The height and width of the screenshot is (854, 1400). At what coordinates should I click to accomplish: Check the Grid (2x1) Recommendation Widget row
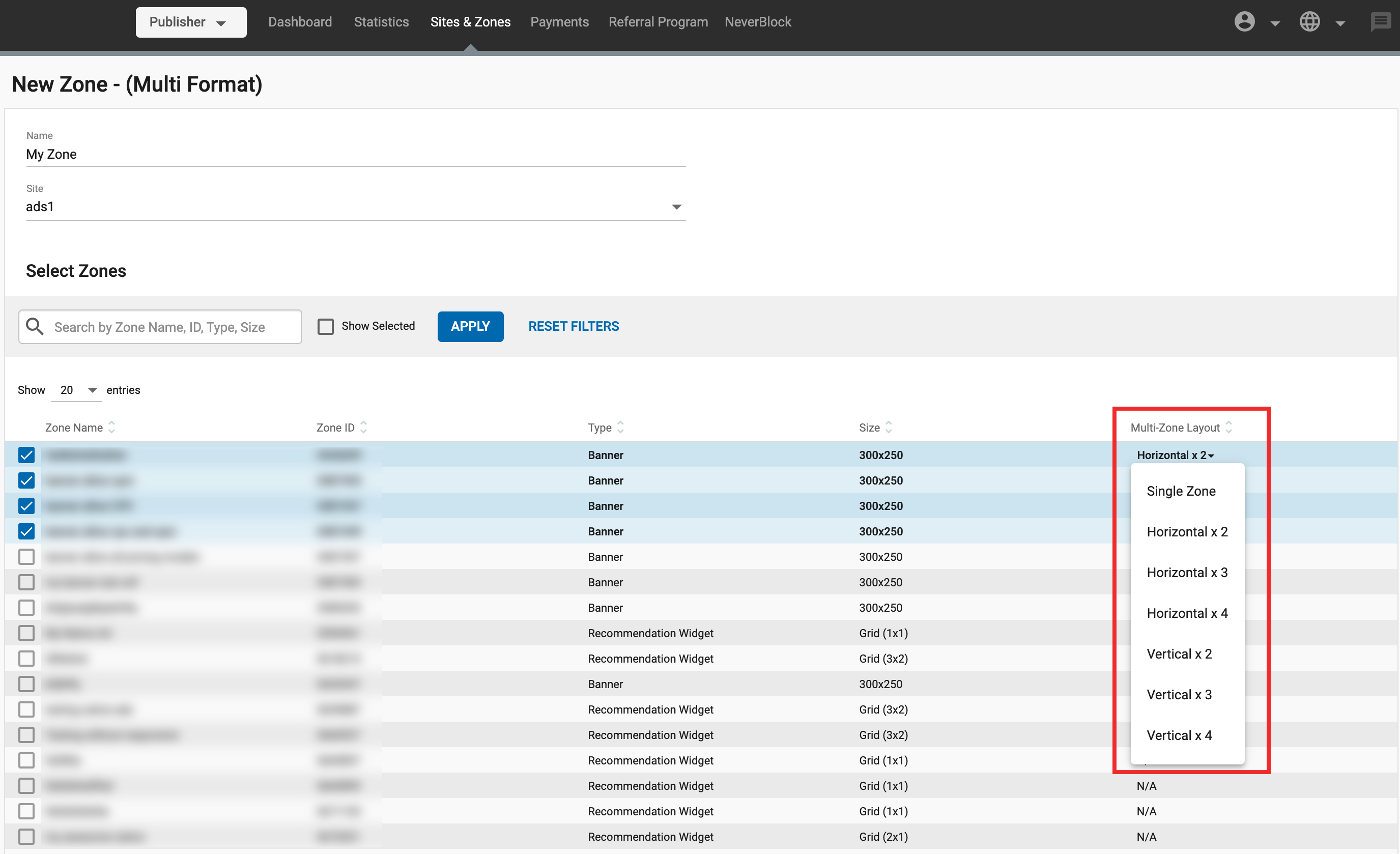(26, 836)
